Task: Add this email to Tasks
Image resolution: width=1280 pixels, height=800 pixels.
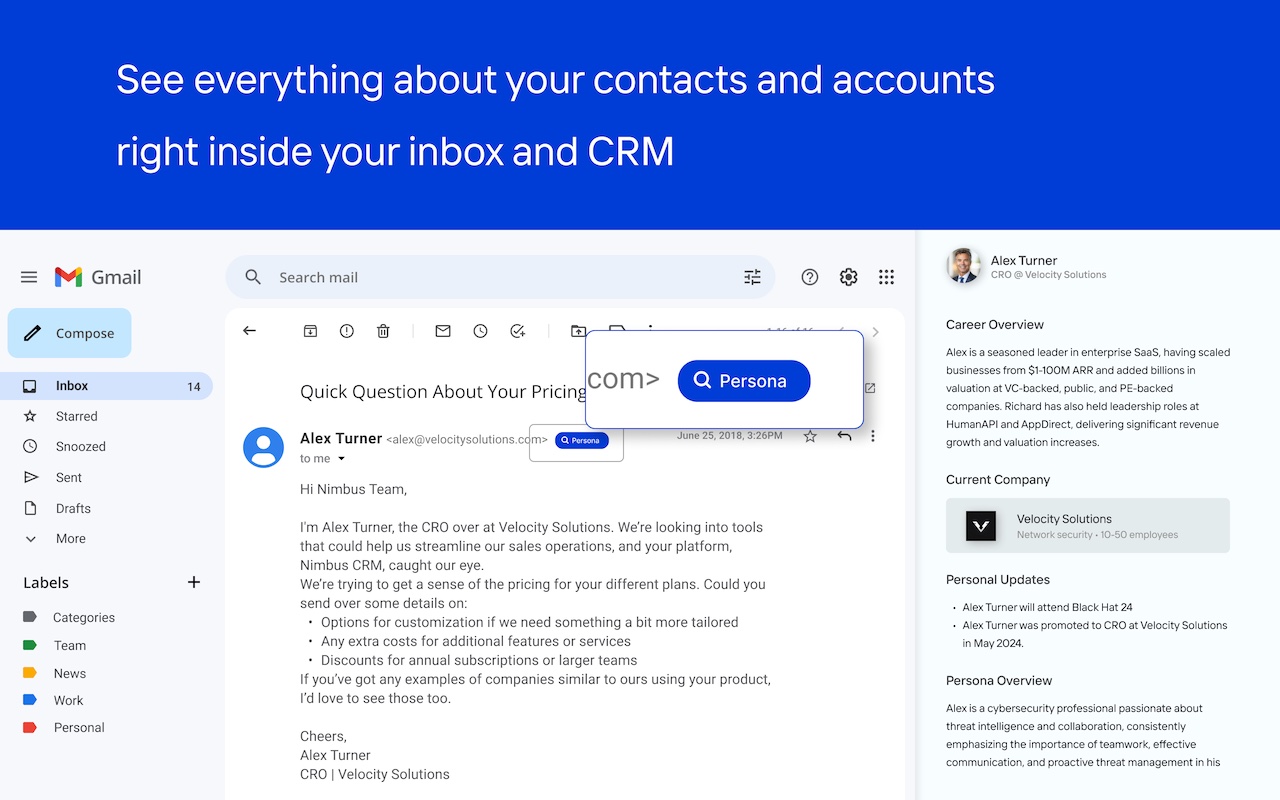Action: pos(517,331)
